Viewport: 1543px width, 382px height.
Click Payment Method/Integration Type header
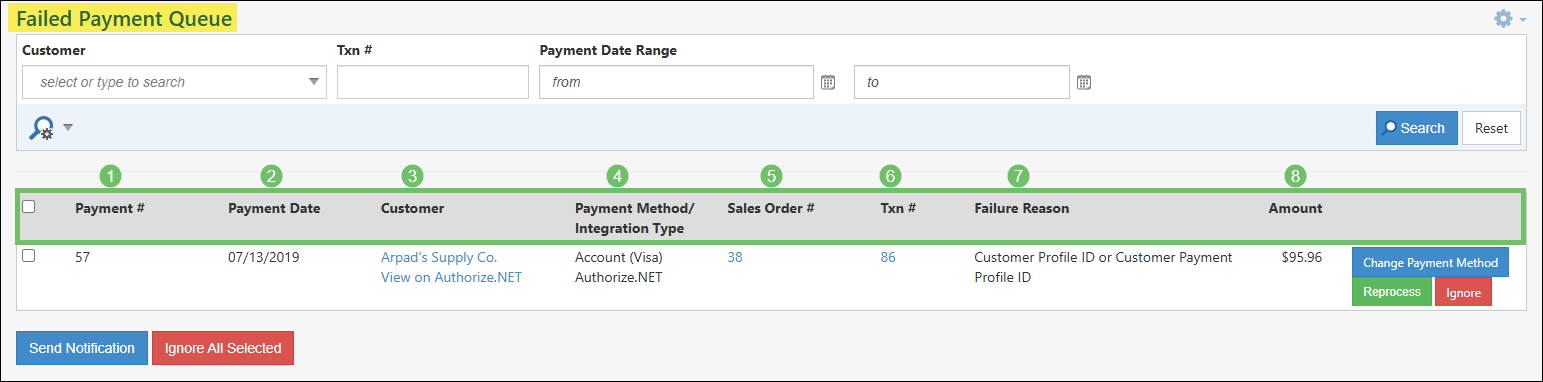click(634, 219)
